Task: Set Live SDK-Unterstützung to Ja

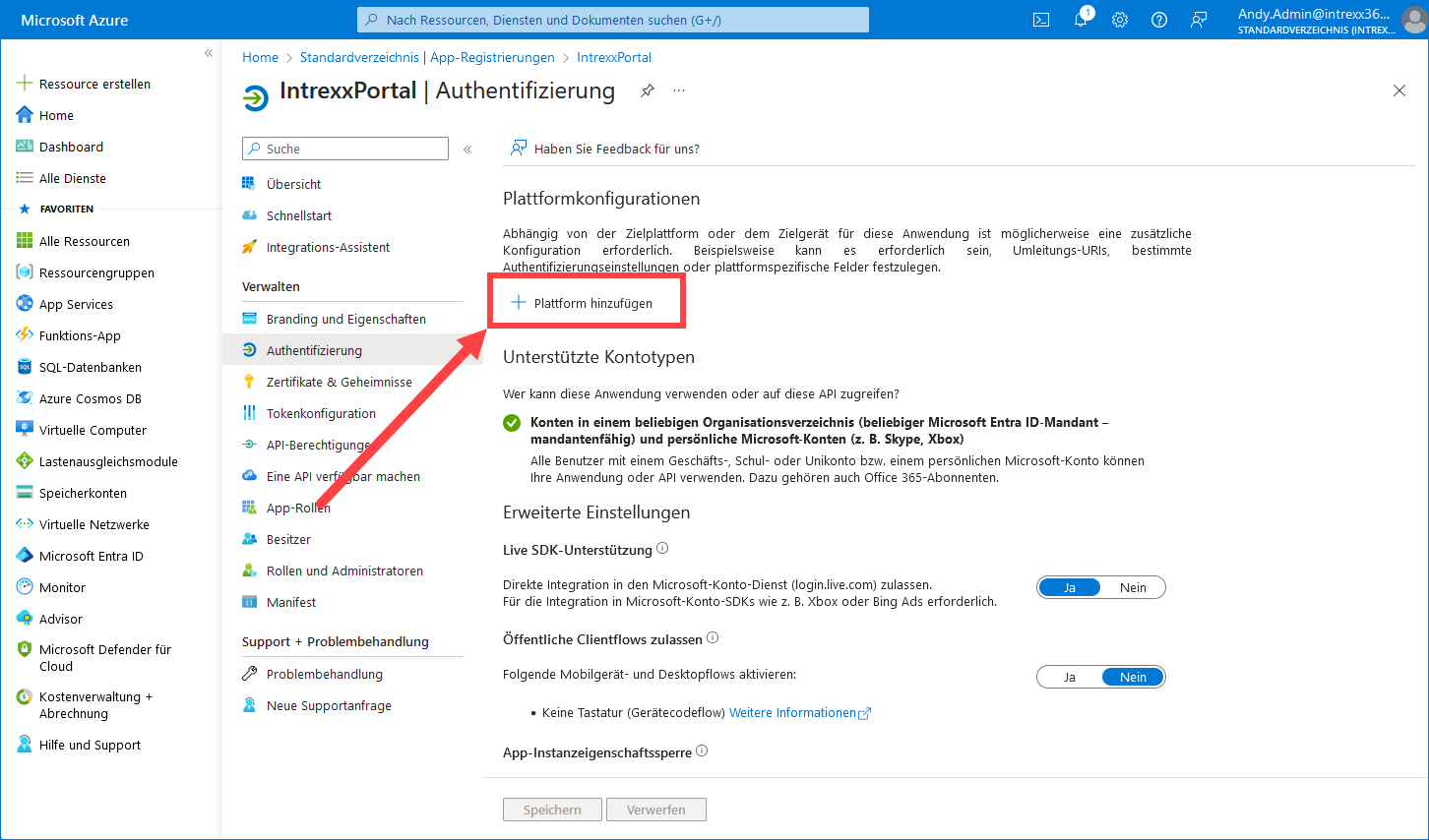Action: [1070, 587]
